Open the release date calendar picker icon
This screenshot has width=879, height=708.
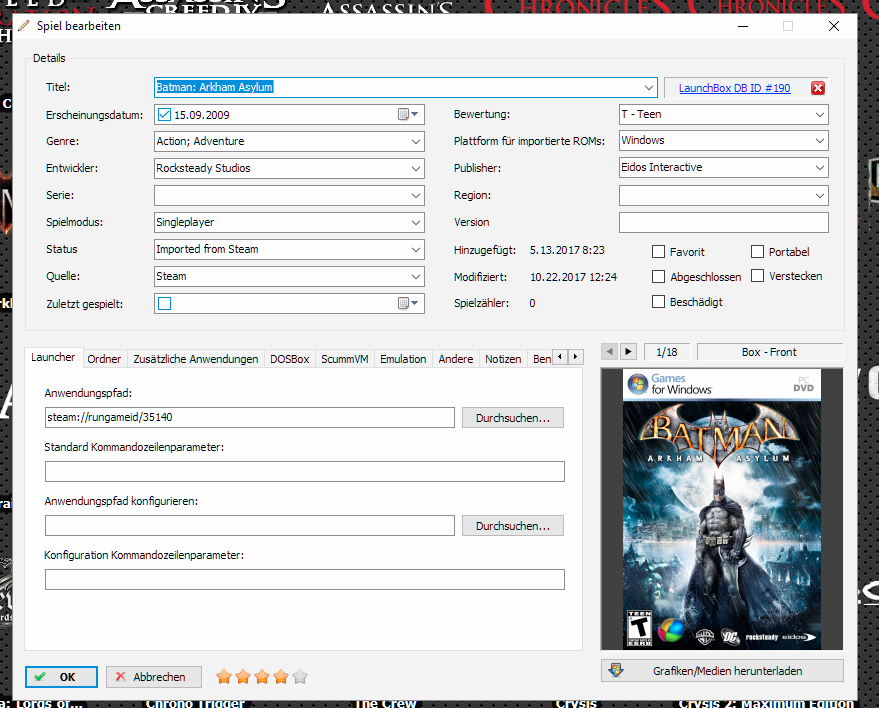click(408, 114)
